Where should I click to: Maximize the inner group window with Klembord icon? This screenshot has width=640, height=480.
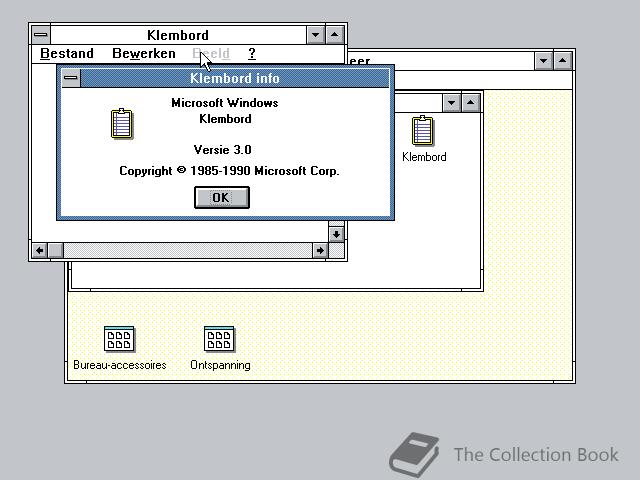471,102
